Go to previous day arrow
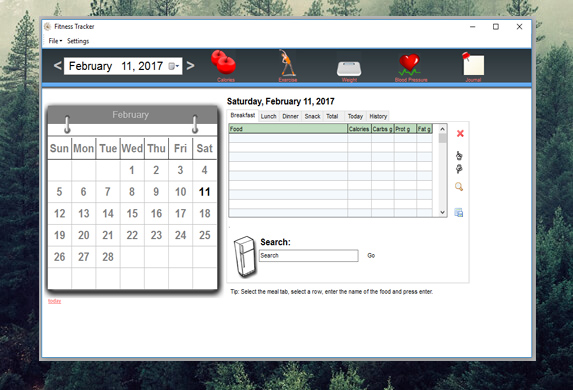 point(57,66)
